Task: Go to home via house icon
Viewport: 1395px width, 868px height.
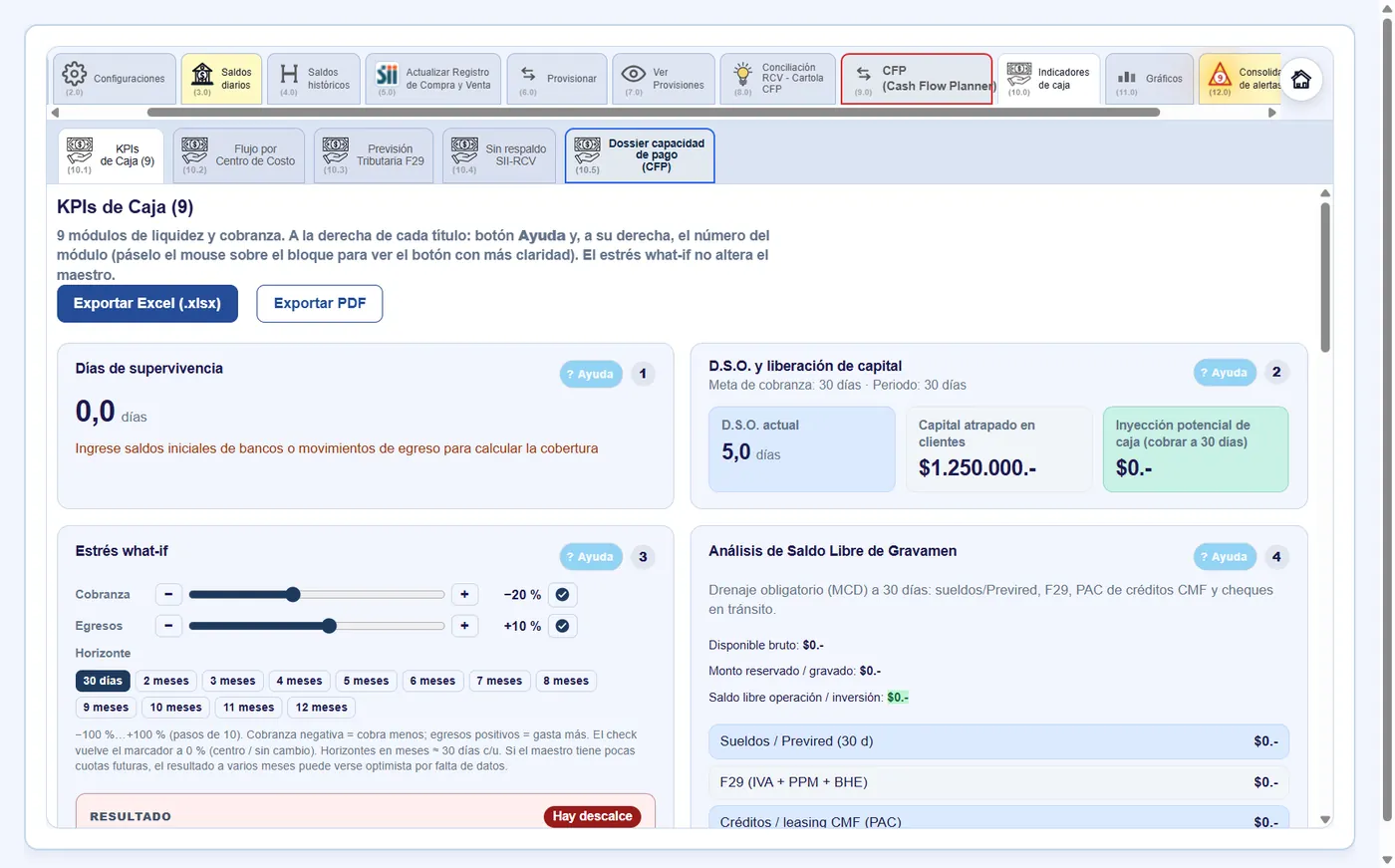Action: point(1301,80)
